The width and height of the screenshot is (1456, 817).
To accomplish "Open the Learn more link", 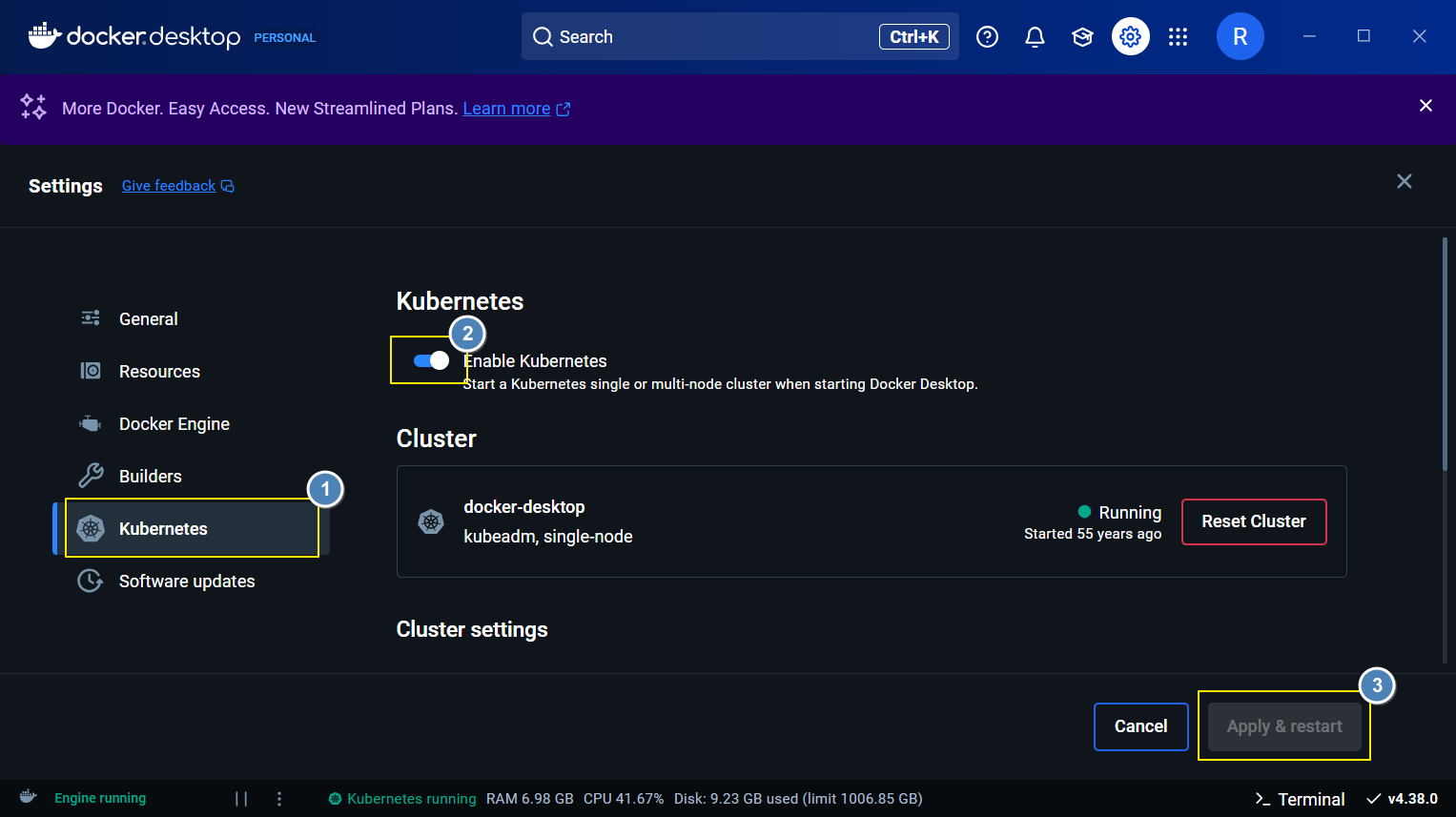I will (x=506, y=109).
